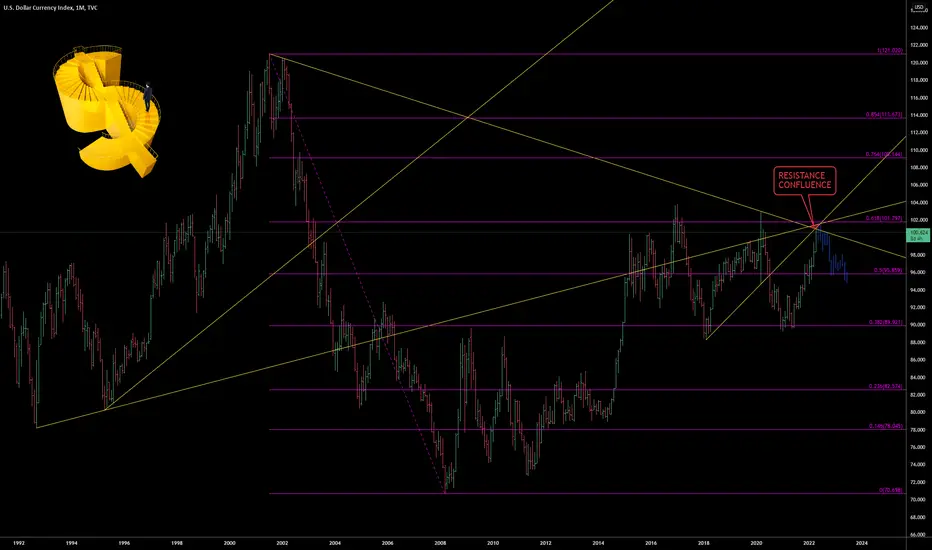Select the Fib level label 0.236(82.574)
Image resolution: width=932 pixels, height=550 pixels.
pos(886,386)
